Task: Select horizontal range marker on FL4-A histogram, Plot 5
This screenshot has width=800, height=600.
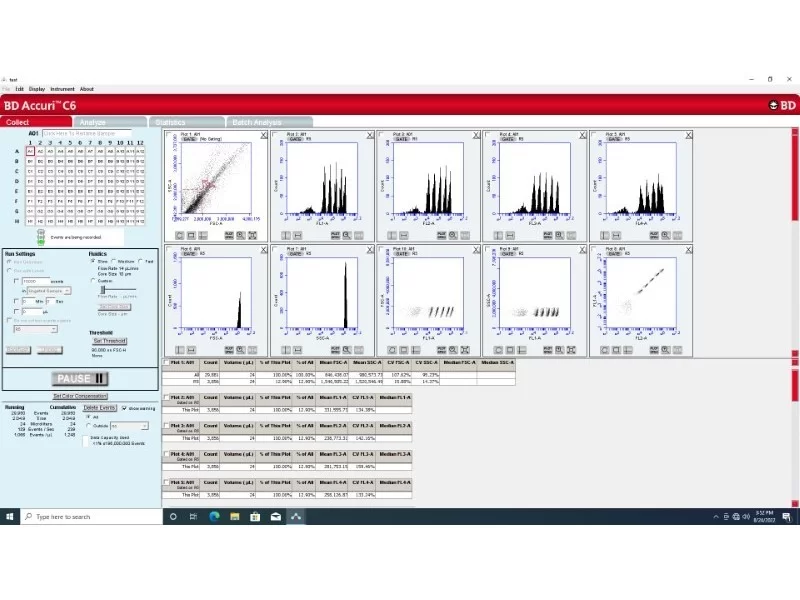Action: click(616, 235)
